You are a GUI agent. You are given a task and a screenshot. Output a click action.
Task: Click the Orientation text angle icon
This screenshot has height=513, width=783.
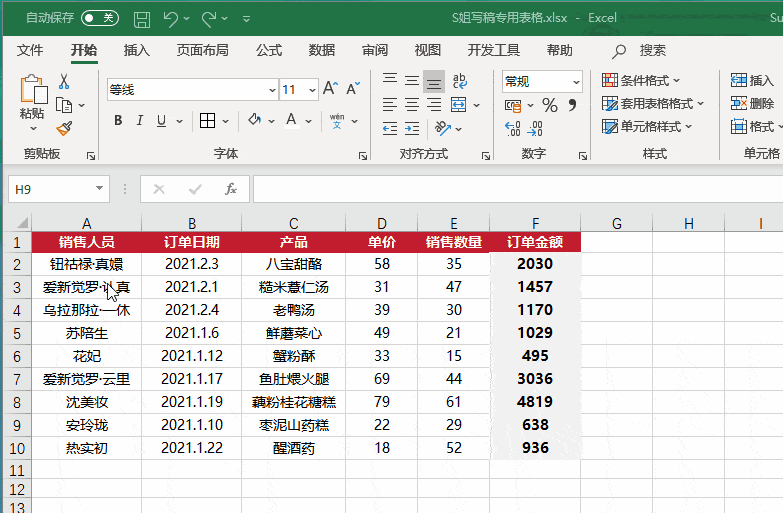click(x=443, y=128)
